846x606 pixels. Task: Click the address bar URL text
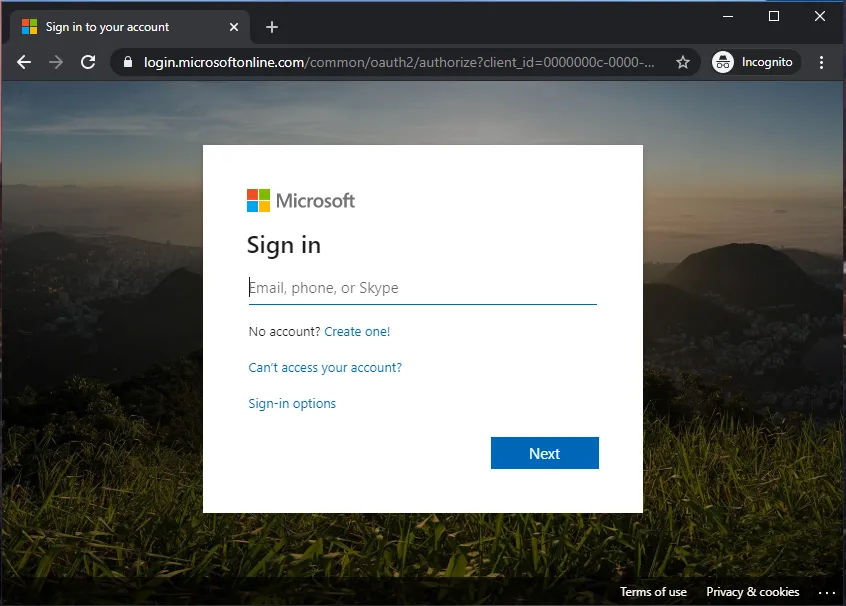[399, 63]
